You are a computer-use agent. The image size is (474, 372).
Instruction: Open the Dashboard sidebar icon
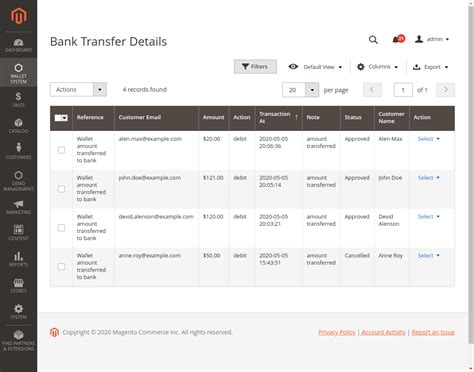point(18,46)
